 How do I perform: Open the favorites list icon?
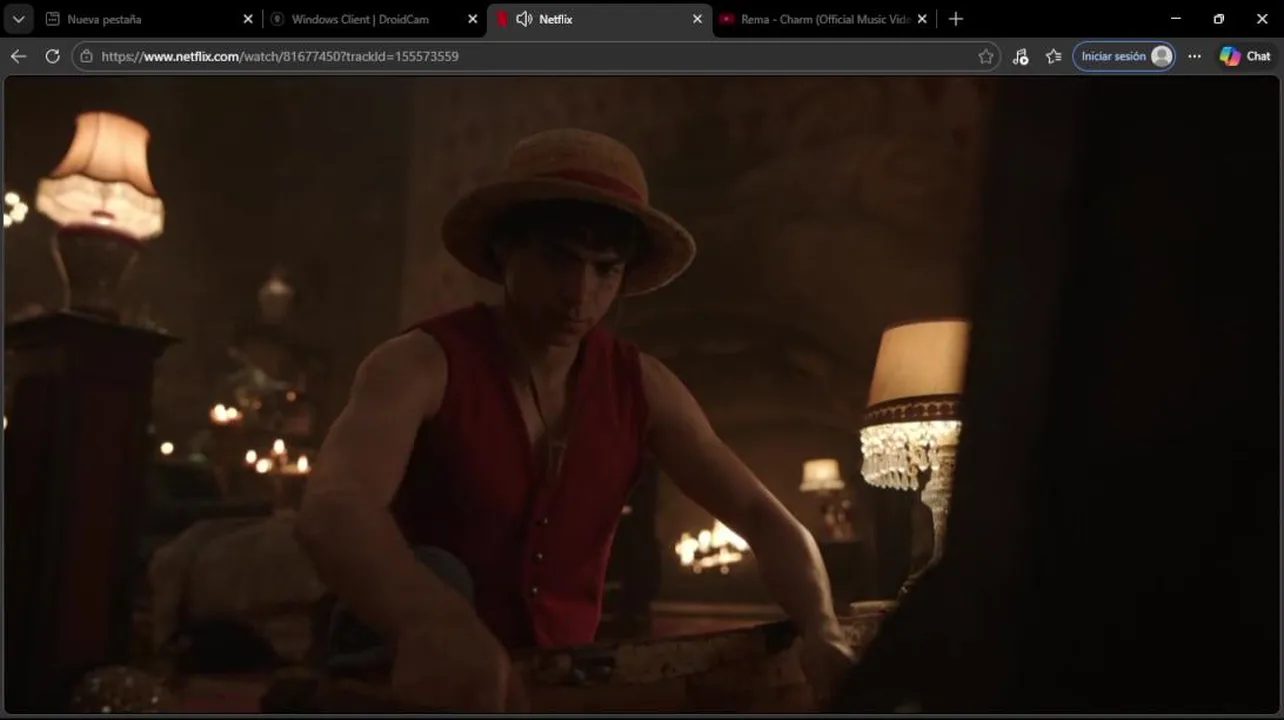pyautogui.click(x=1053, y=56)
